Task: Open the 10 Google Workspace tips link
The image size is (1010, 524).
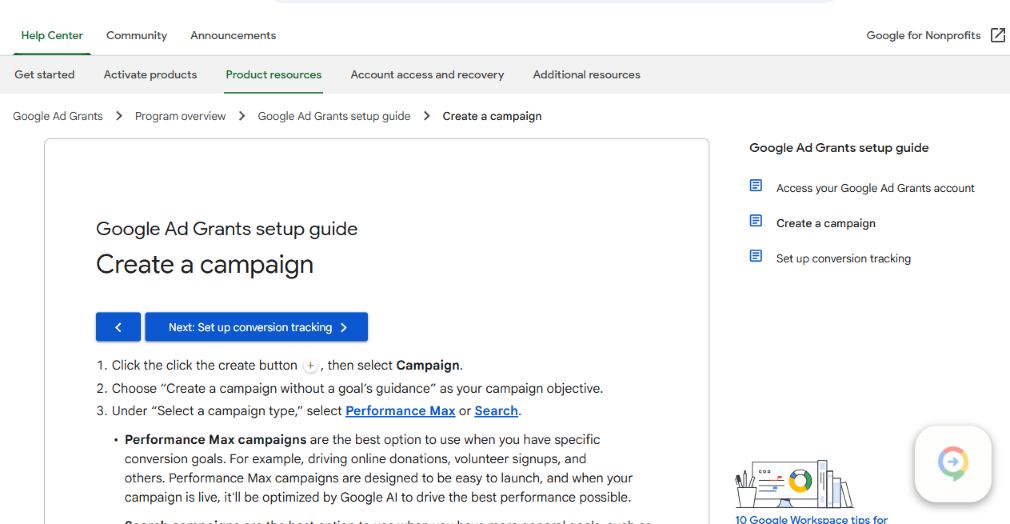Action: point(812,519)
